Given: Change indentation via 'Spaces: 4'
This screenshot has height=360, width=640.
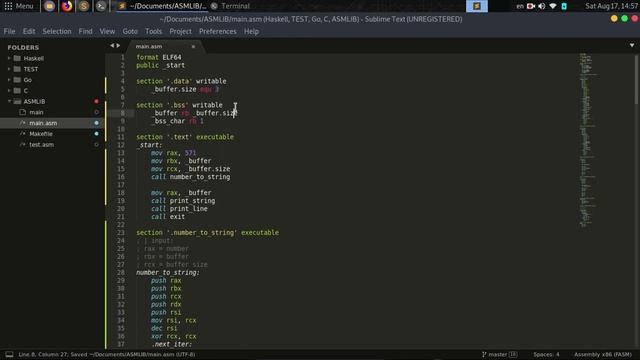Looking at the screenshot, I should 546,354.
